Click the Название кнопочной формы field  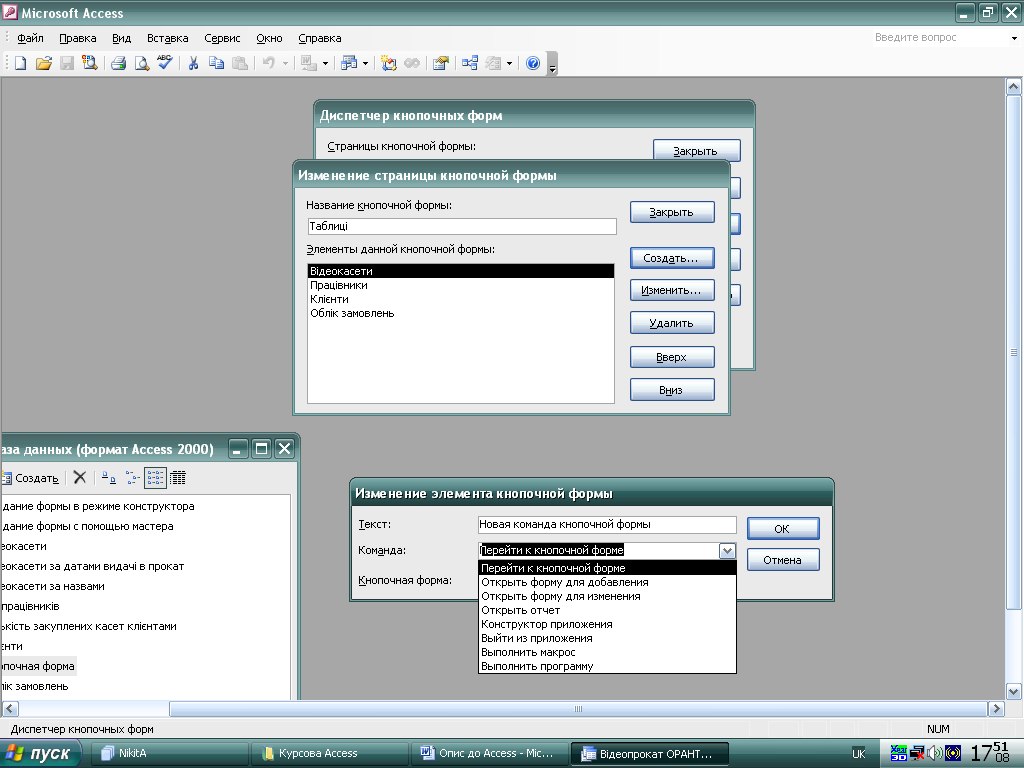pos(461,226)
